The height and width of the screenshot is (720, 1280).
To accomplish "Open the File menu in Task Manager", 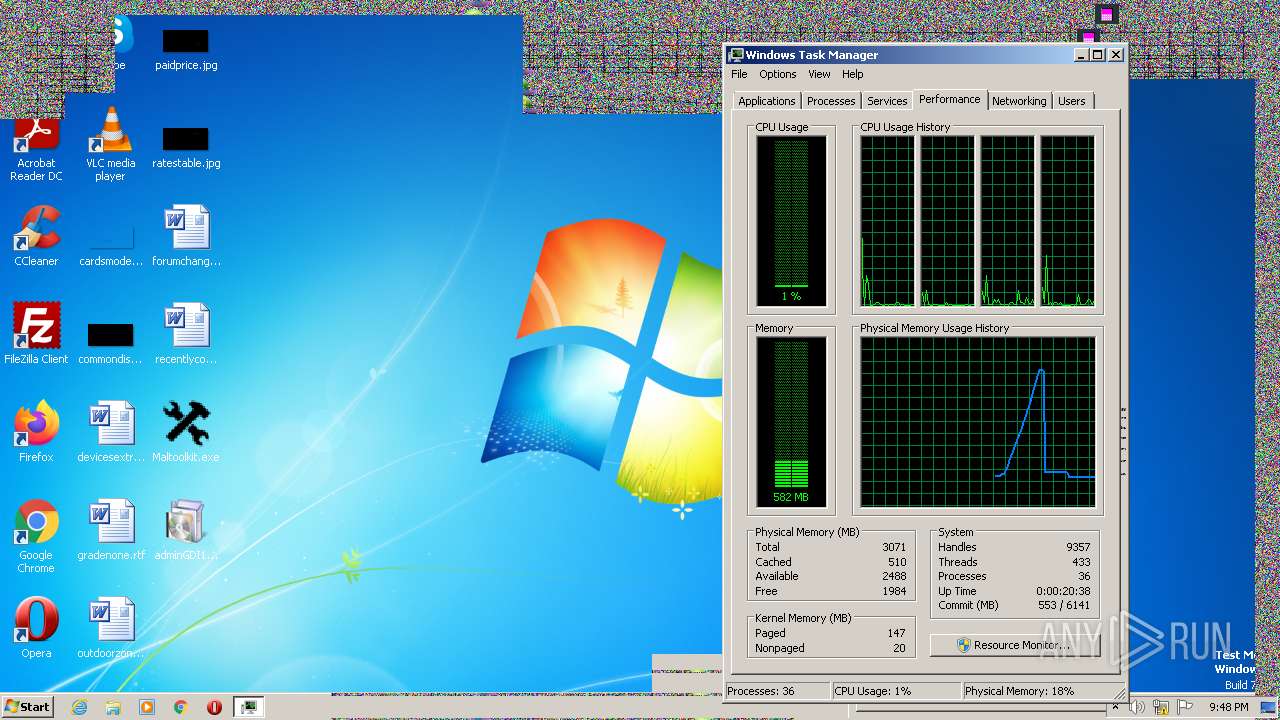I will [739, 74].
